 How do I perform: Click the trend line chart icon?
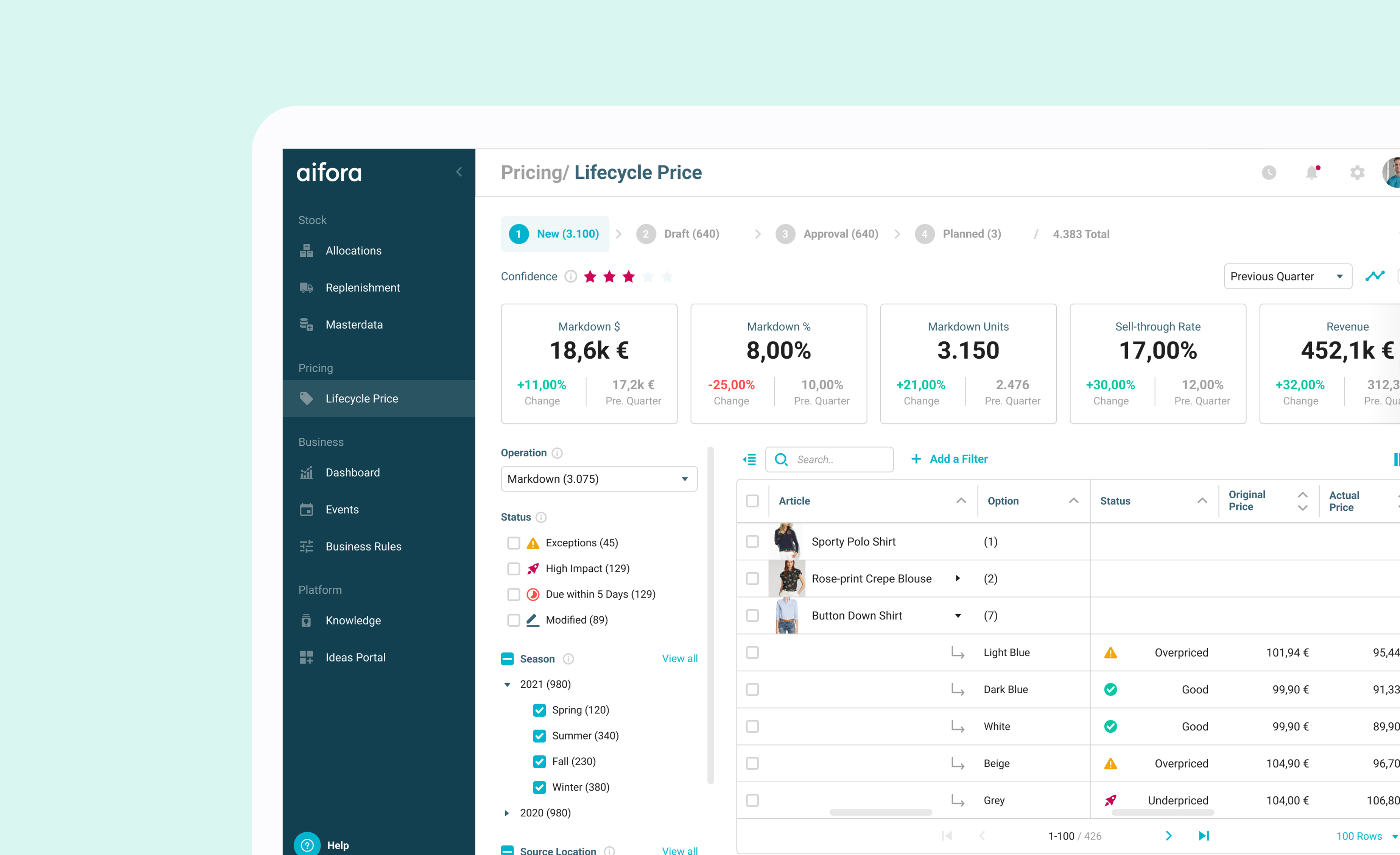click(x=1375, y=276)
